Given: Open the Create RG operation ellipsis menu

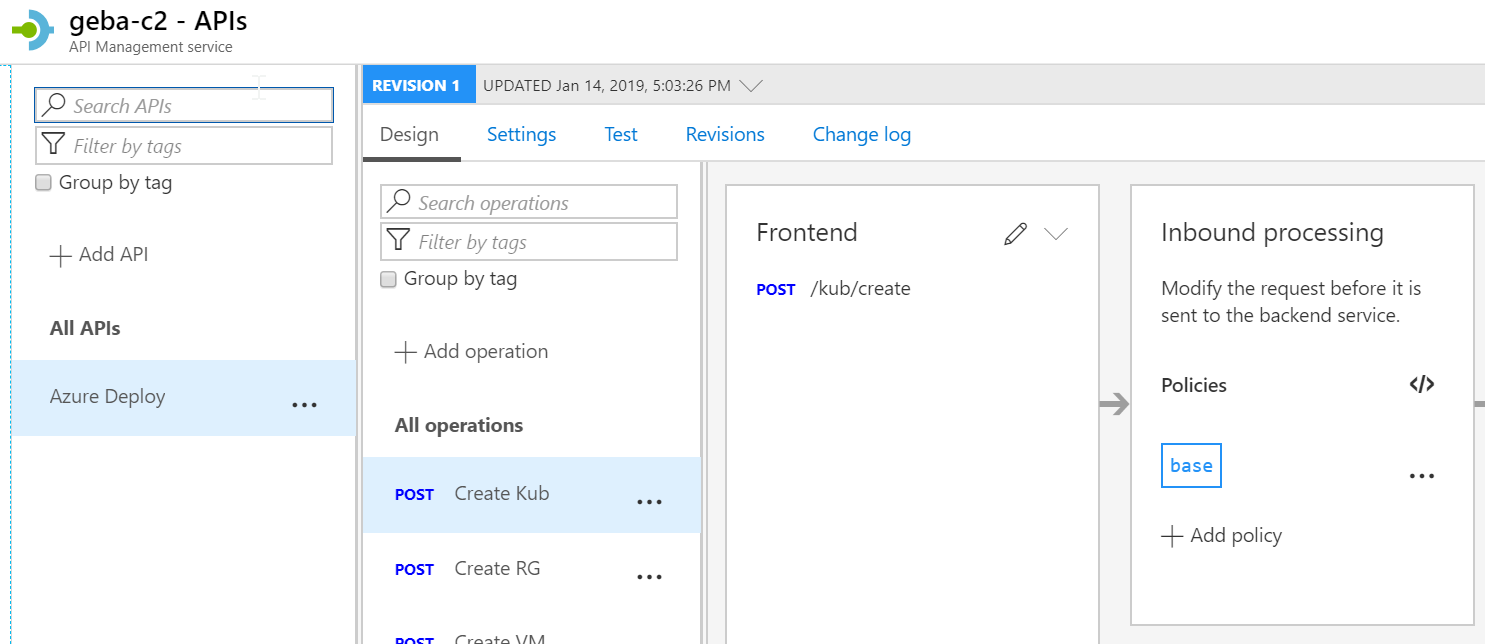Looking at the screenshot, I should tap(649, 577).
